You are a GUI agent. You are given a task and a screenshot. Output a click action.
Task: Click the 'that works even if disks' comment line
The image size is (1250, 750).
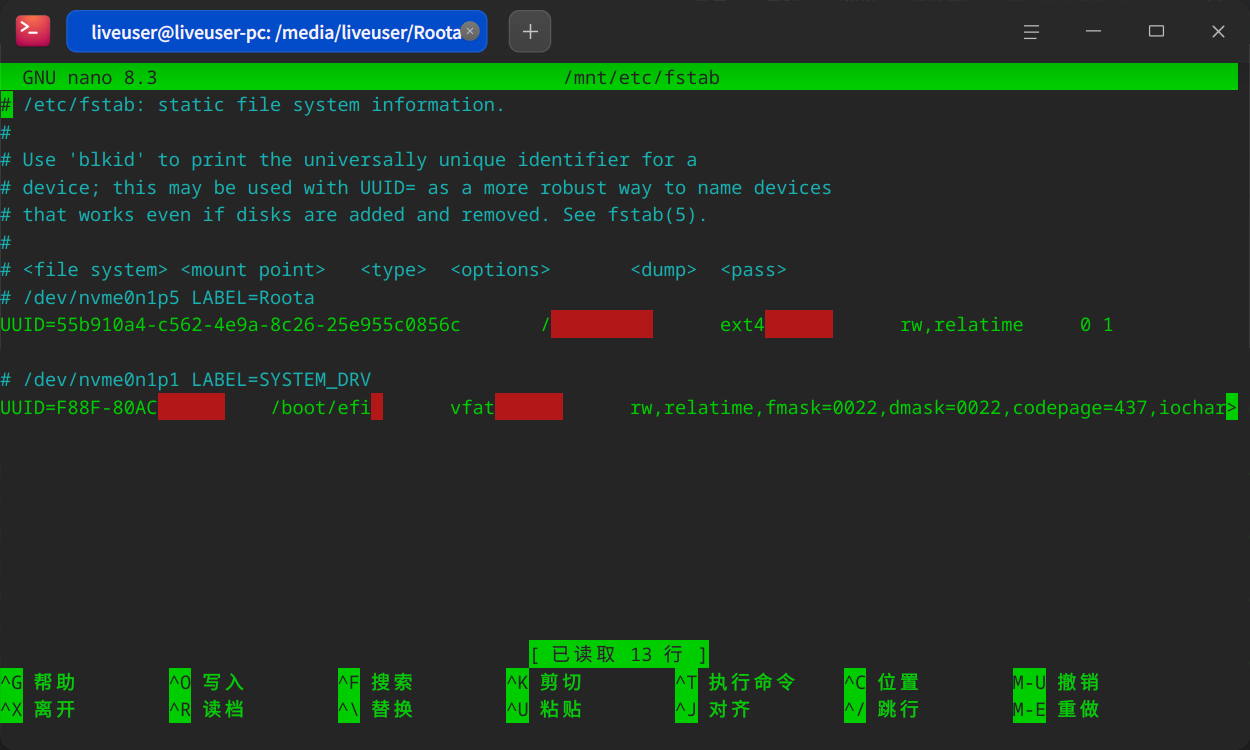(354, 215)
